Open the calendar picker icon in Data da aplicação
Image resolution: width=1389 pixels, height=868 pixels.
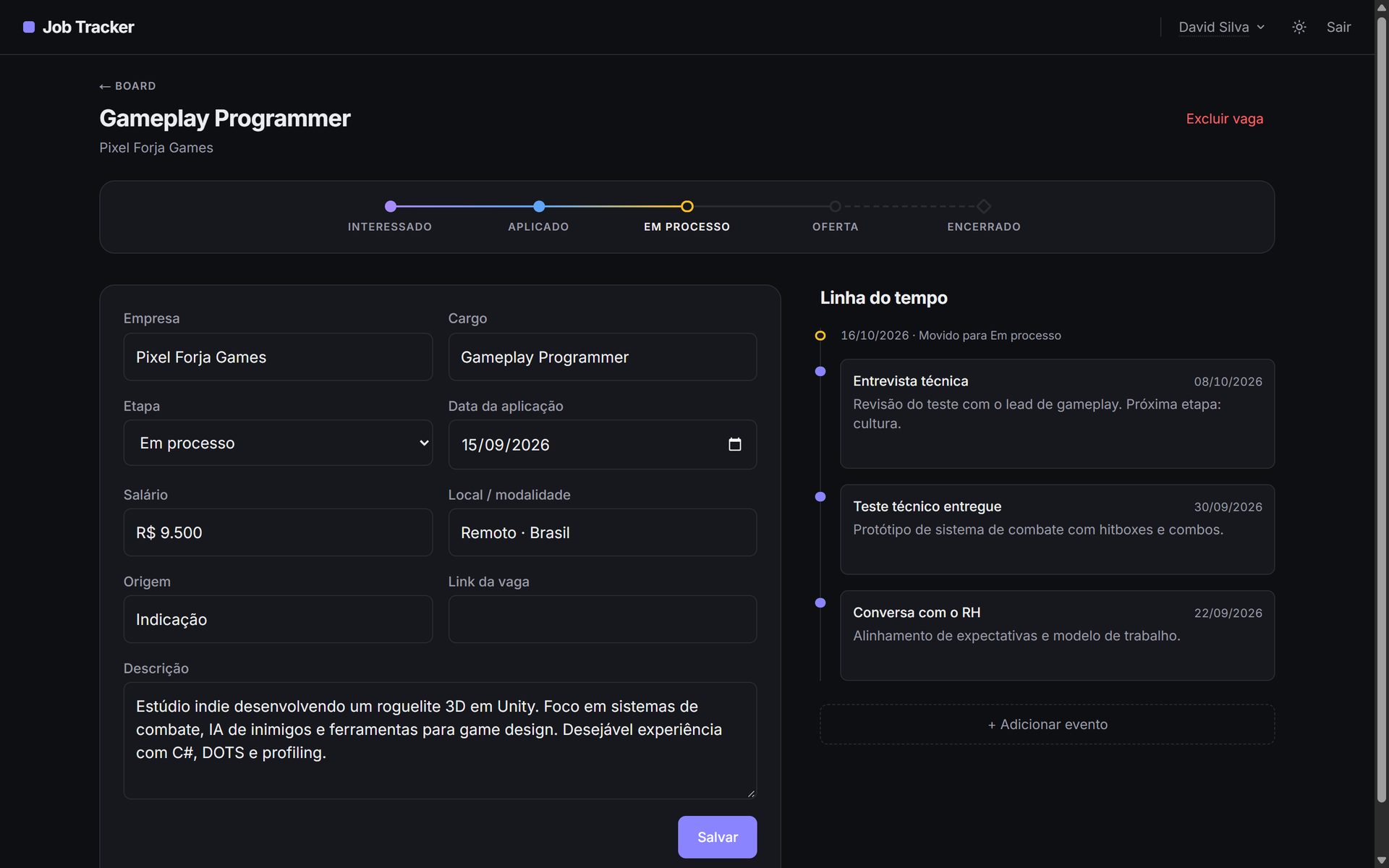734,444
